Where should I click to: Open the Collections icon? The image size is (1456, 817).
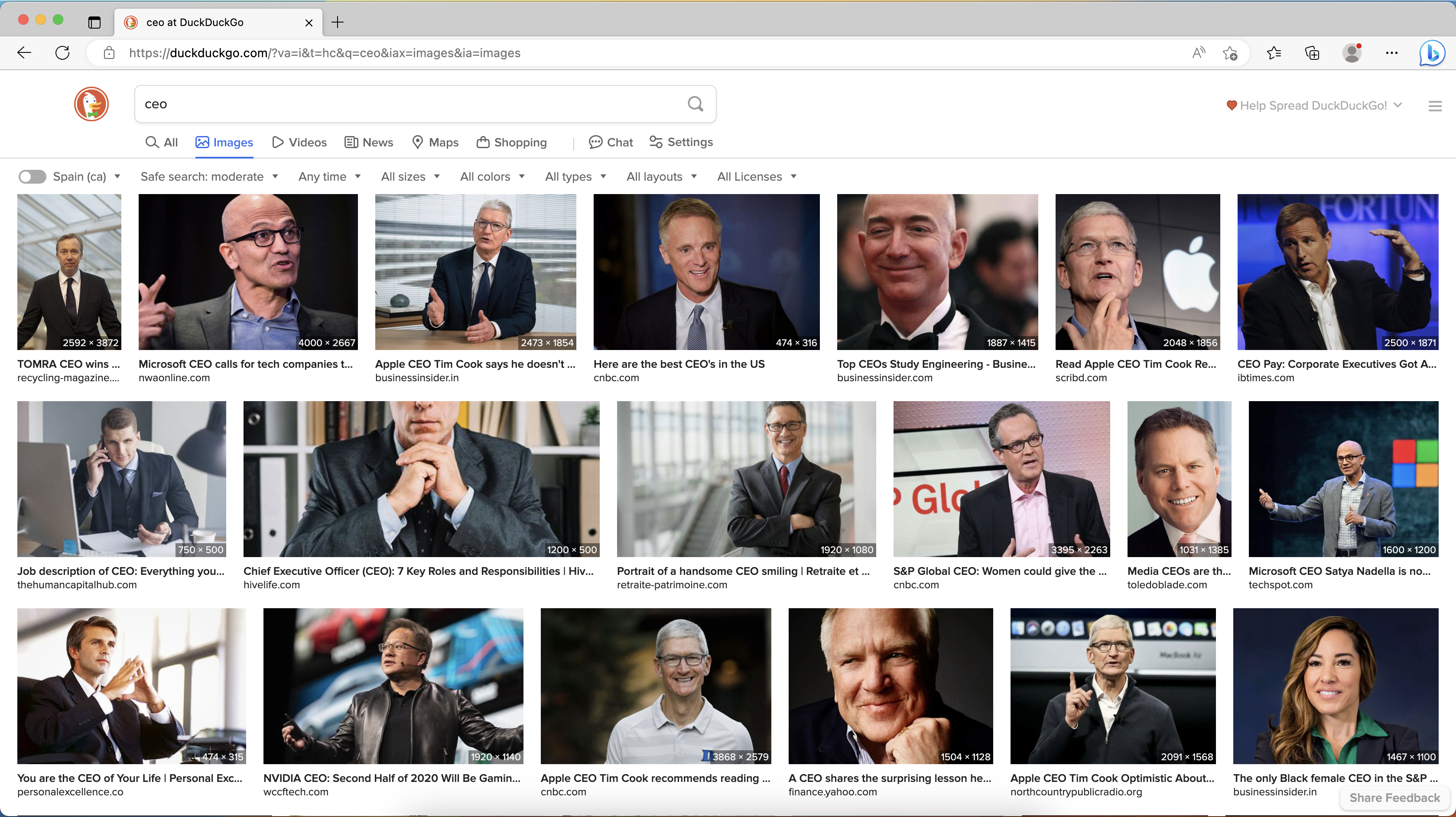(x=1312, y=53)
